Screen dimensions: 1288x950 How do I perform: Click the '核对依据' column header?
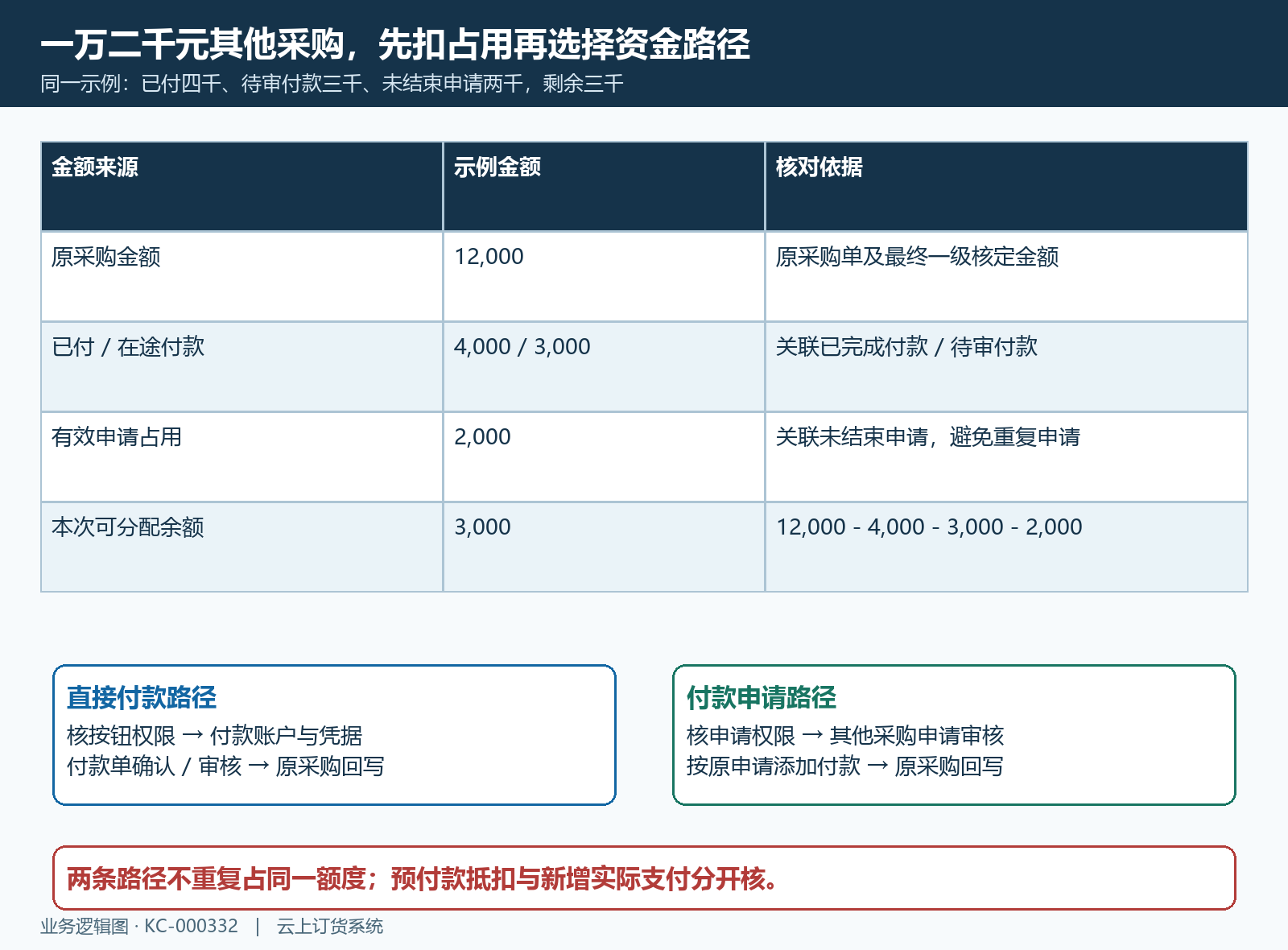coord(1006,187)
